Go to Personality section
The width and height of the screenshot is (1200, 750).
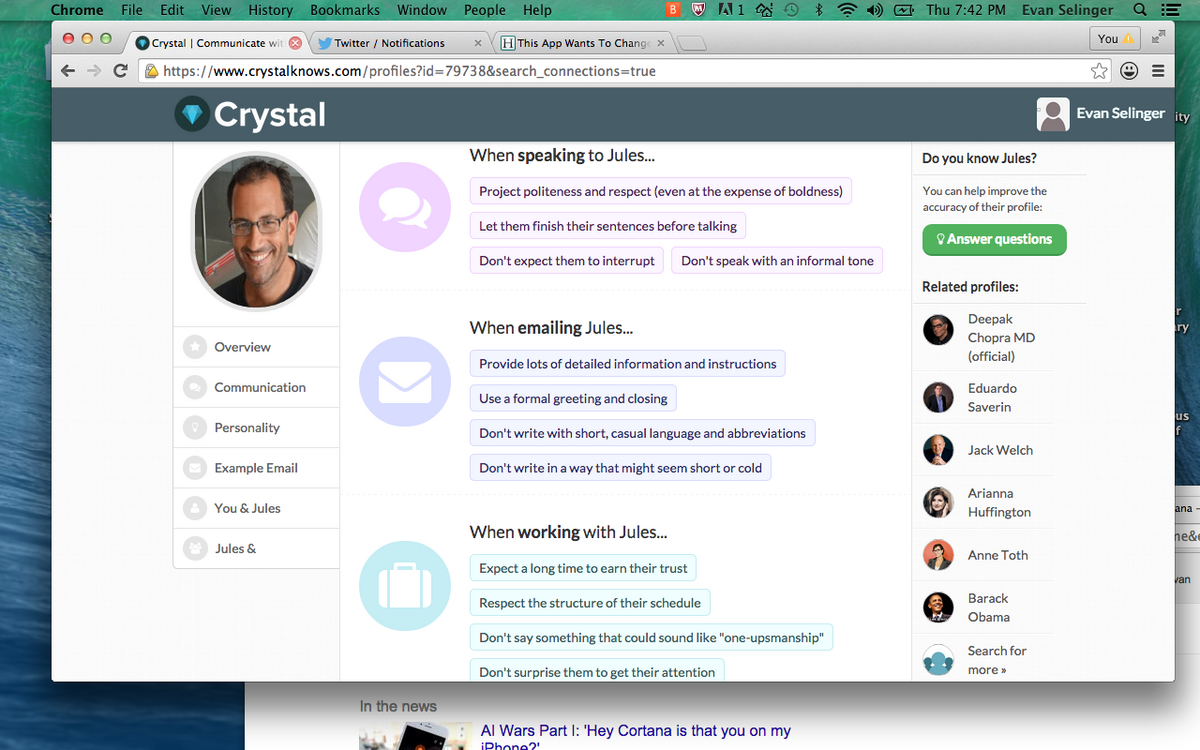tap(246, 428)
